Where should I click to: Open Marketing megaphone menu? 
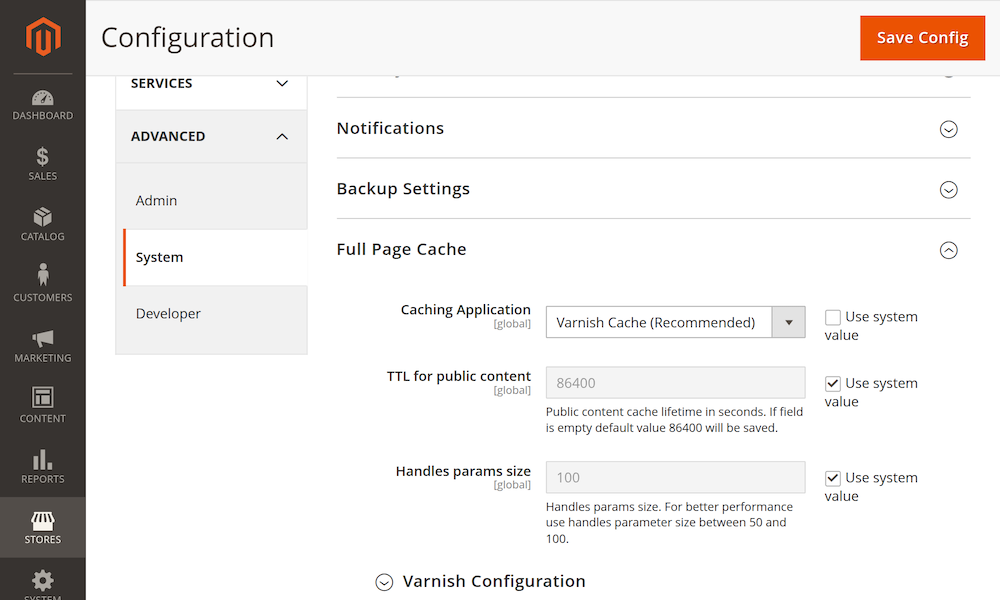(x=43, y=346)
